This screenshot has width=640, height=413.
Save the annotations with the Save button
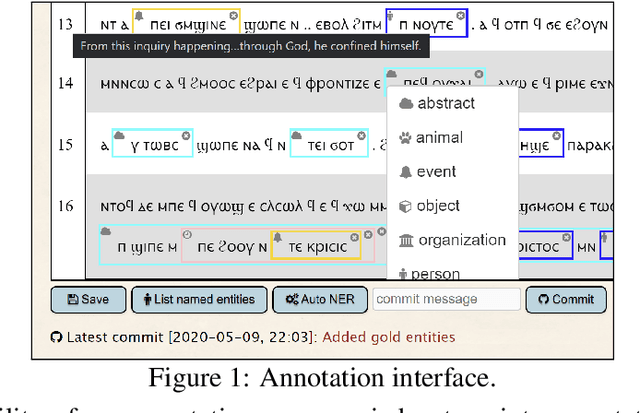pyautogui.click(x=88, y=300)
